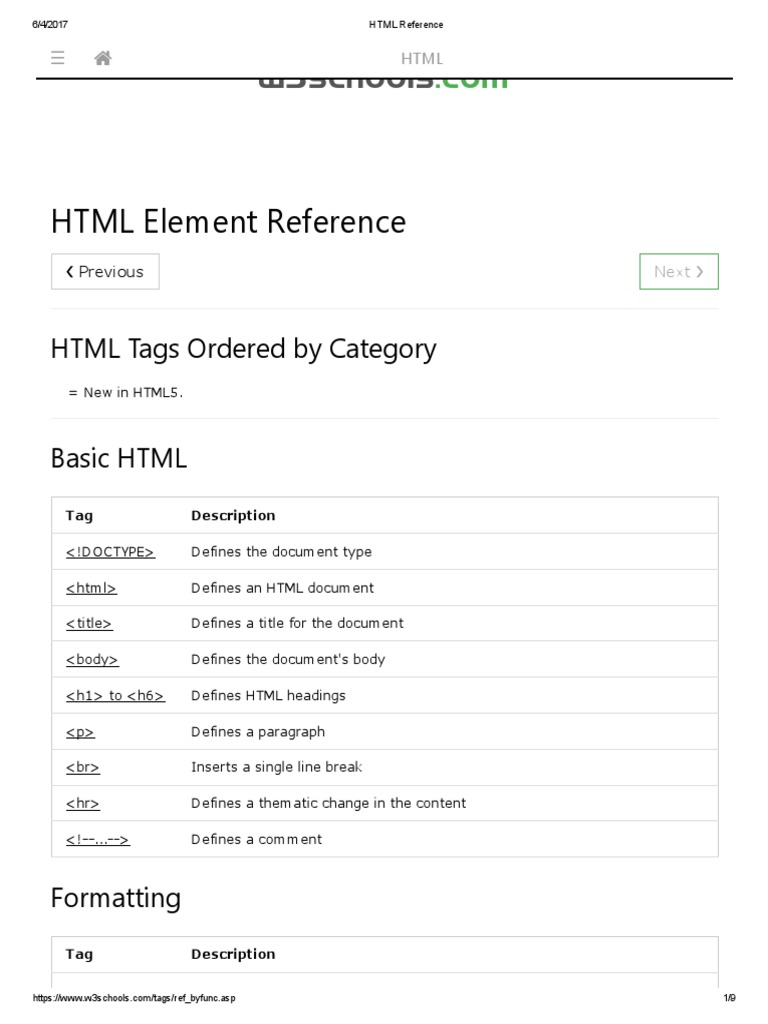
Task: Open the hamburger menu icon
Action: [58, 58]
